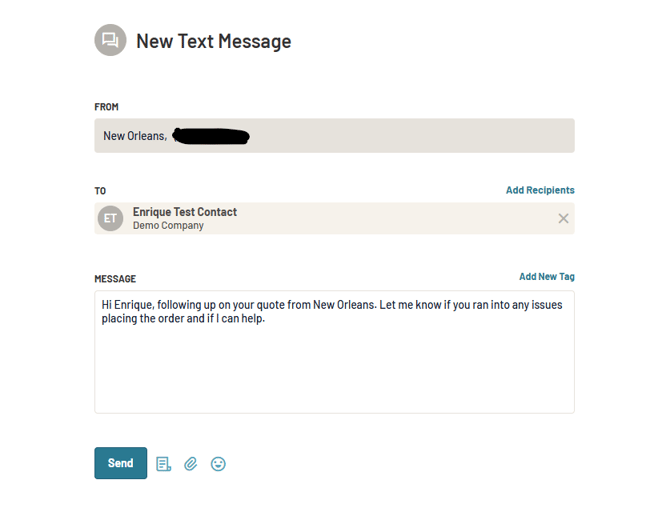Click the chat bubbles icon beside the title
The height and width of the screenshot is (512, 670).
point(110,40)
